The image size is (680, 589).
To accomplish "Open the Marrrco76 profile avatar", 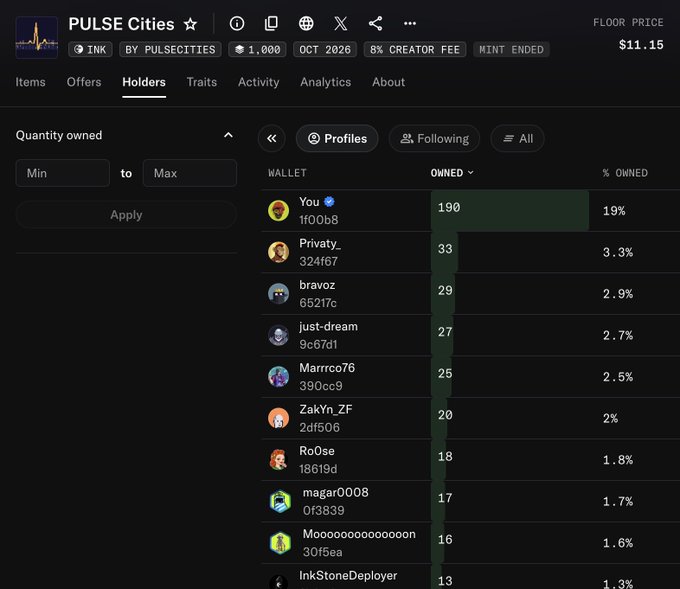I will 278,377.
